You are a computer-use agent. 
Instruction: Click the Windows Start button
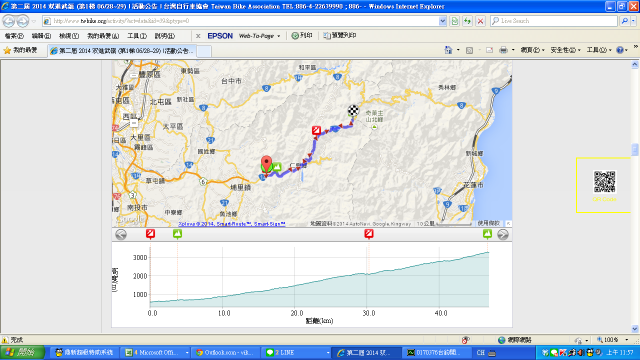pos(22,352)
